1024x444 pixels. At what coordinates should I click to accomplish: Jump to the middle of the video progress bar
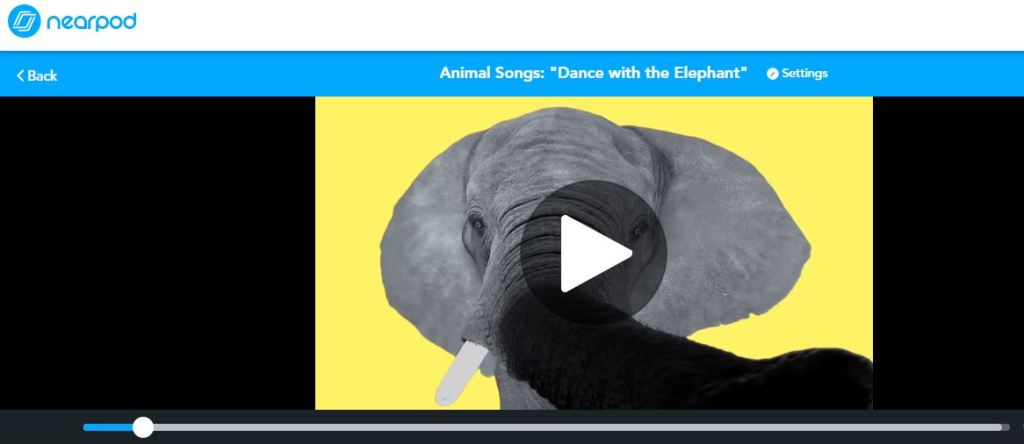[x=546, y=428]
